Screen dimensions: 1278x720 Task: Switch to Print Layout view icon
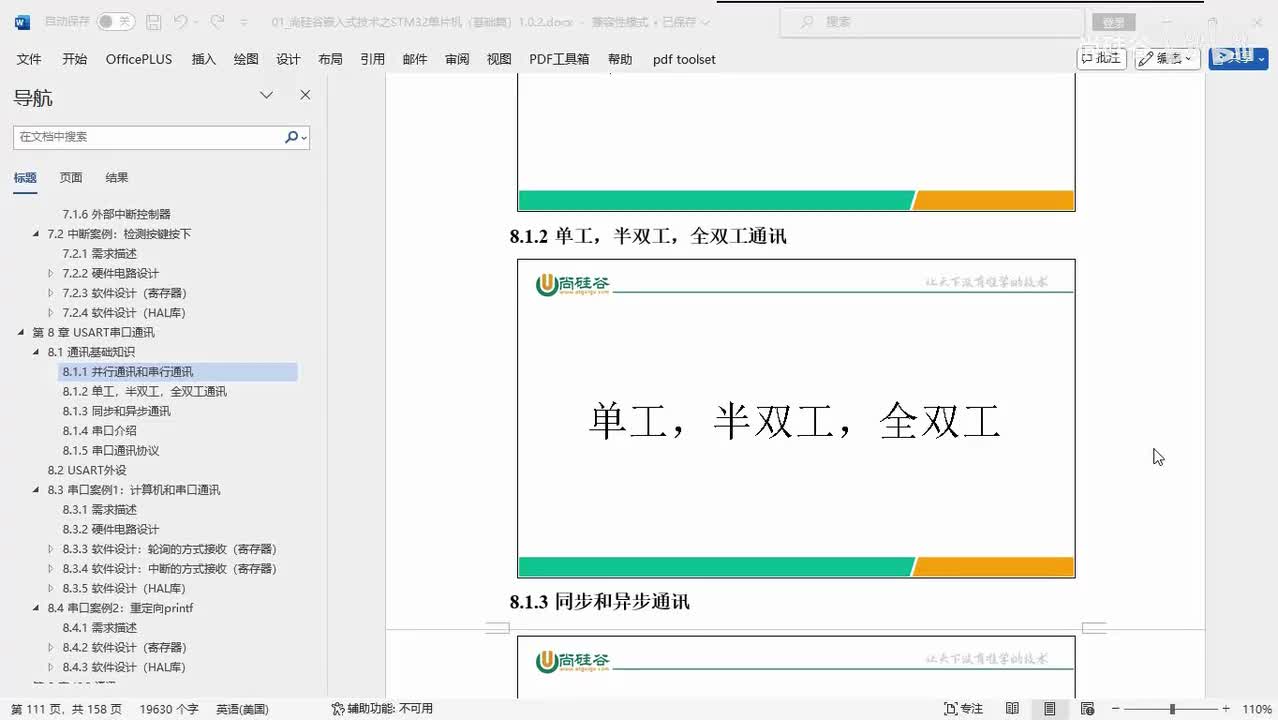pos(1050,708)
